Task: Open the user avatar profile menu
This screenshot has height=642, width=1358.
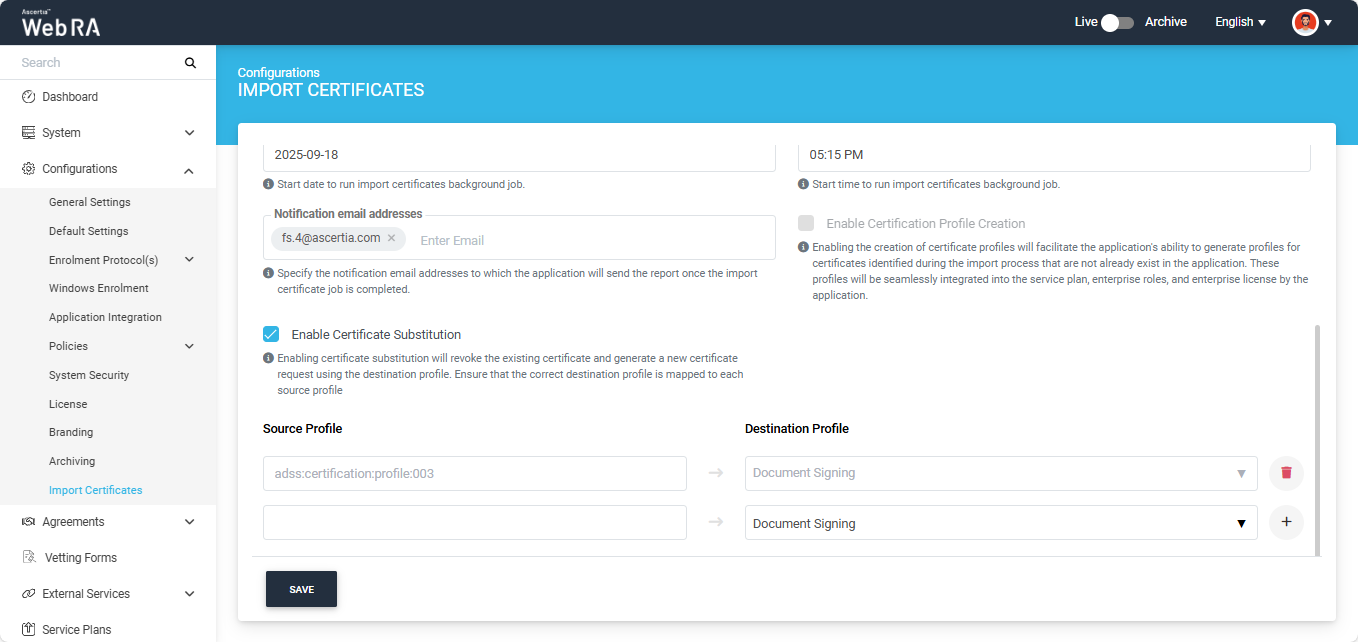Action: [x=1311, y=22]
